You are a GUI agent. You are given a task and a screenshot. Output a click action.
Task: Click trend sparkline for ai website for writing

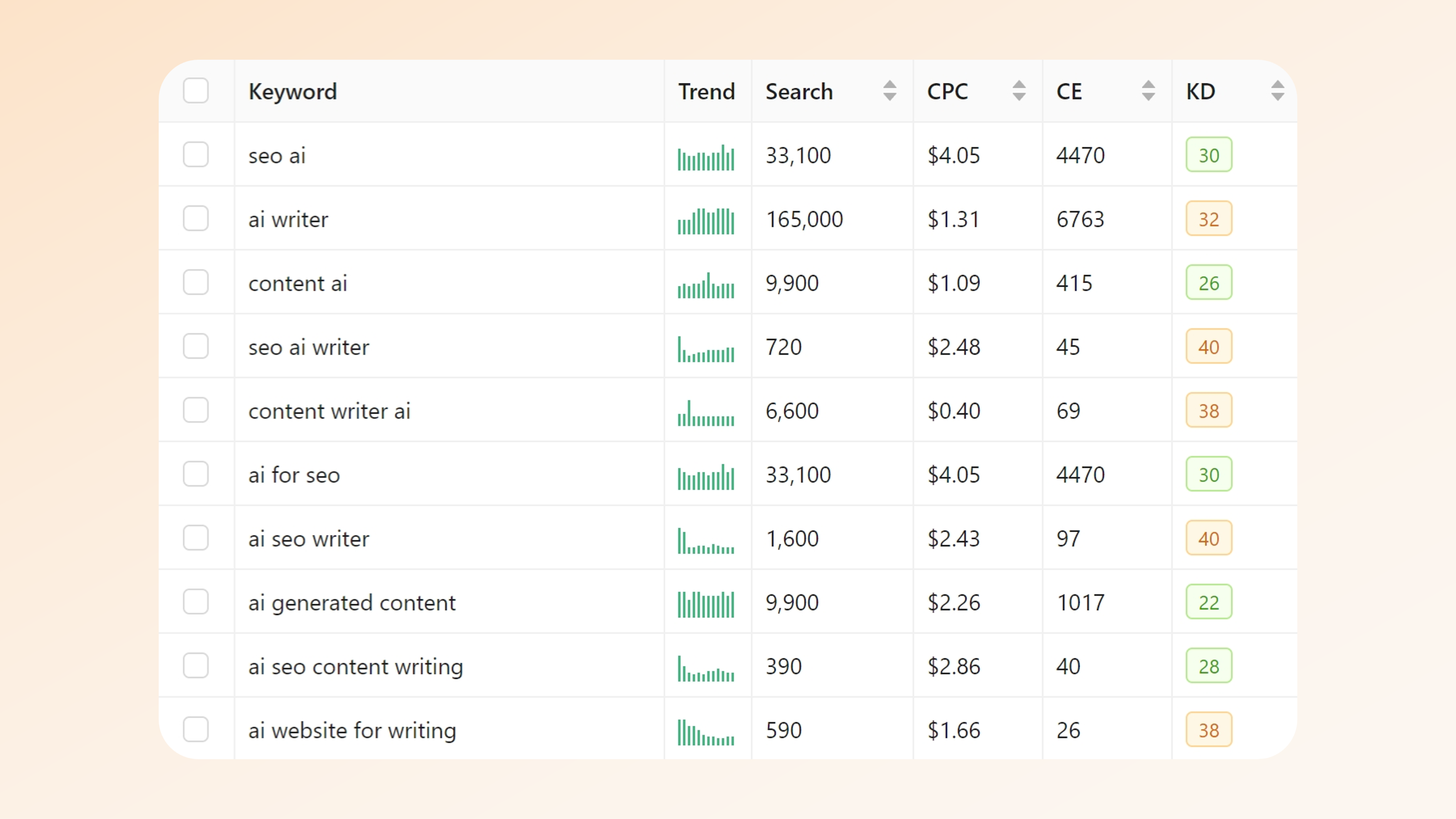[706, 732]
